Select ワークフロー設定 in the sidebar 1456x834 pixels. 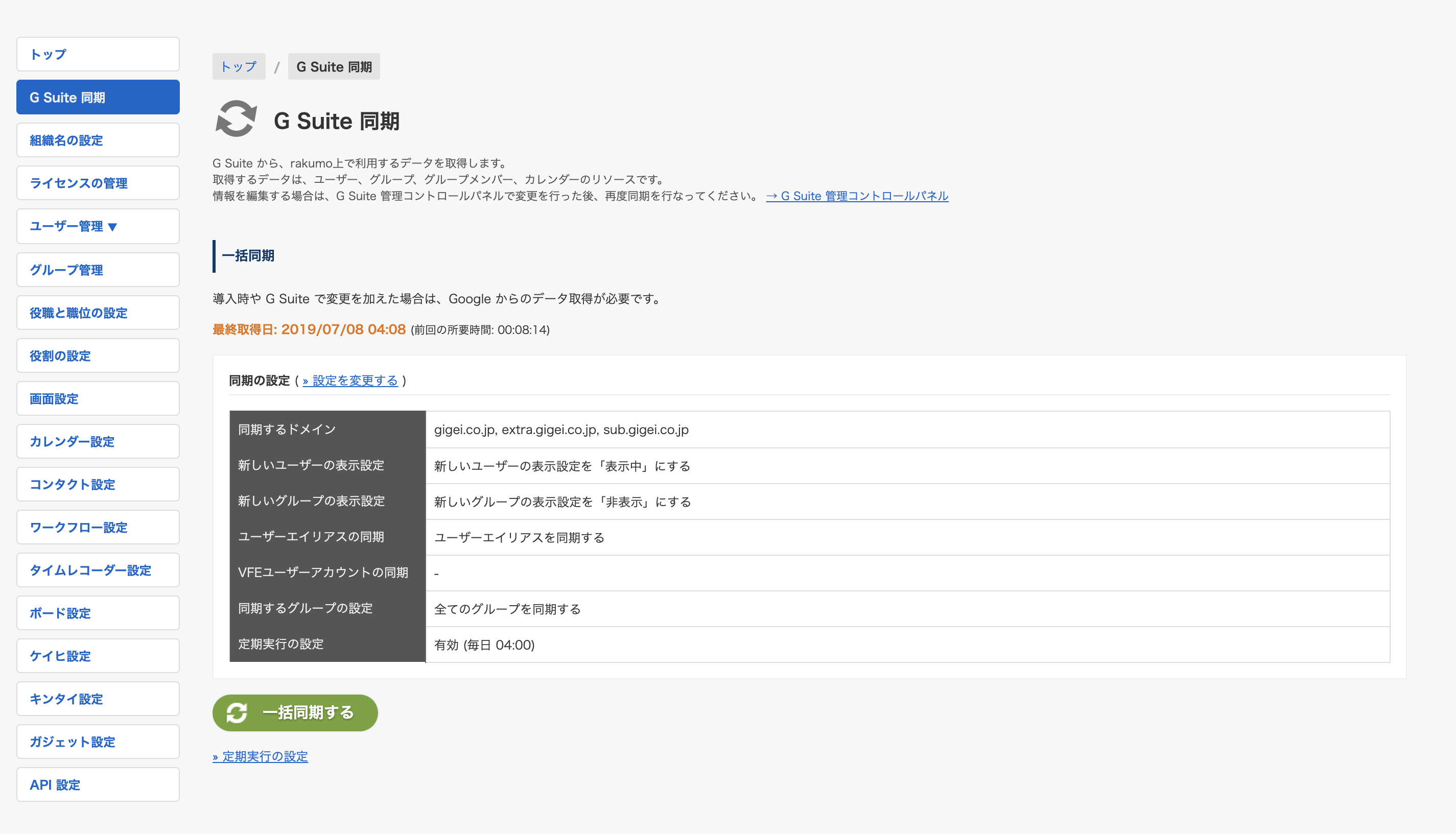98,528
